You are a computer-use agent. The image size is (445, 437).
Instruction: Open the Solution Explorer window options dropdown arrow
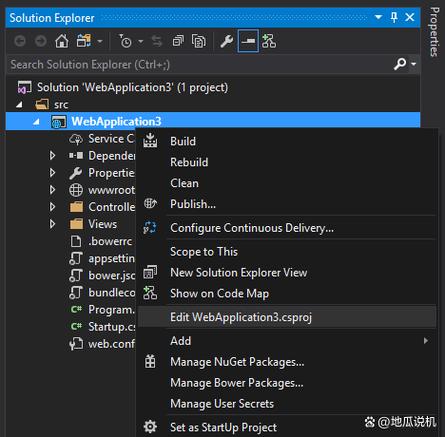click(378, 17)
